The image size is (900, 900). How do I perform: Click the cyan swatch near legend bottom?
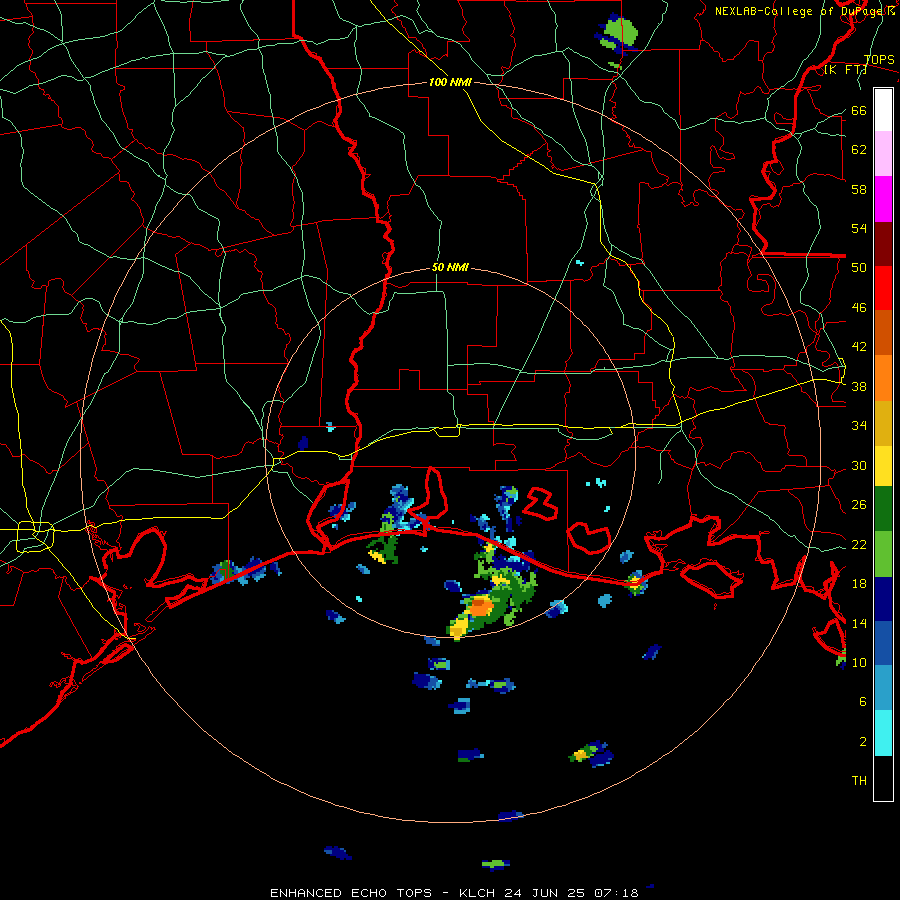pyautogui.click(x=883, y=733)
